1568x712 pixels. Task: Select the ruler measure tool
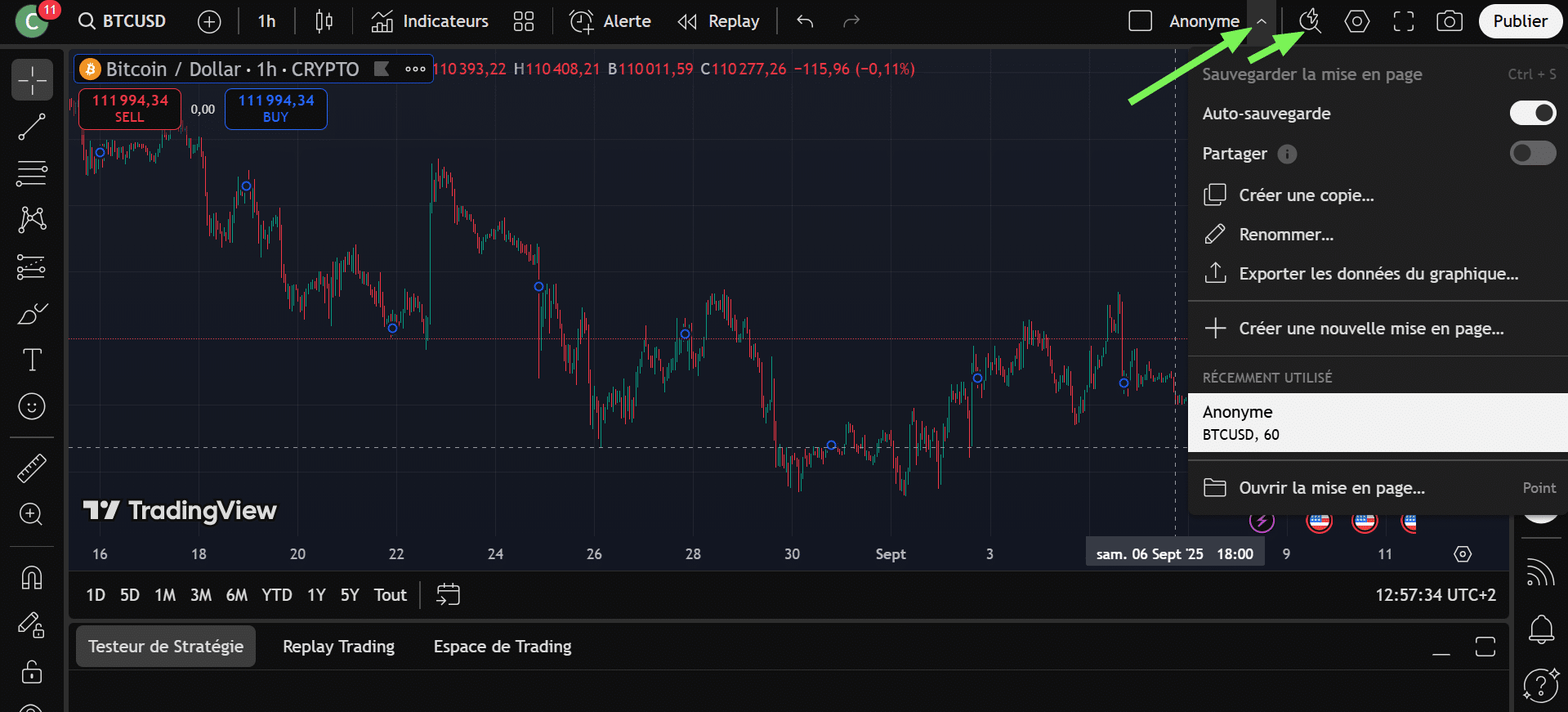click(32, 468)
